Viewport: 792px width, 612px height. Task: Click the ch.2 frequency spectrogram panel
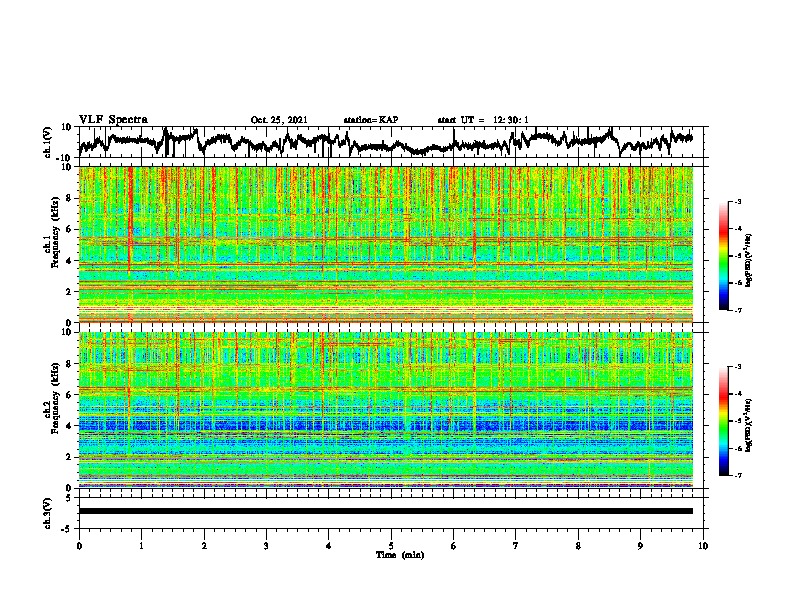[x=386, y=410]
